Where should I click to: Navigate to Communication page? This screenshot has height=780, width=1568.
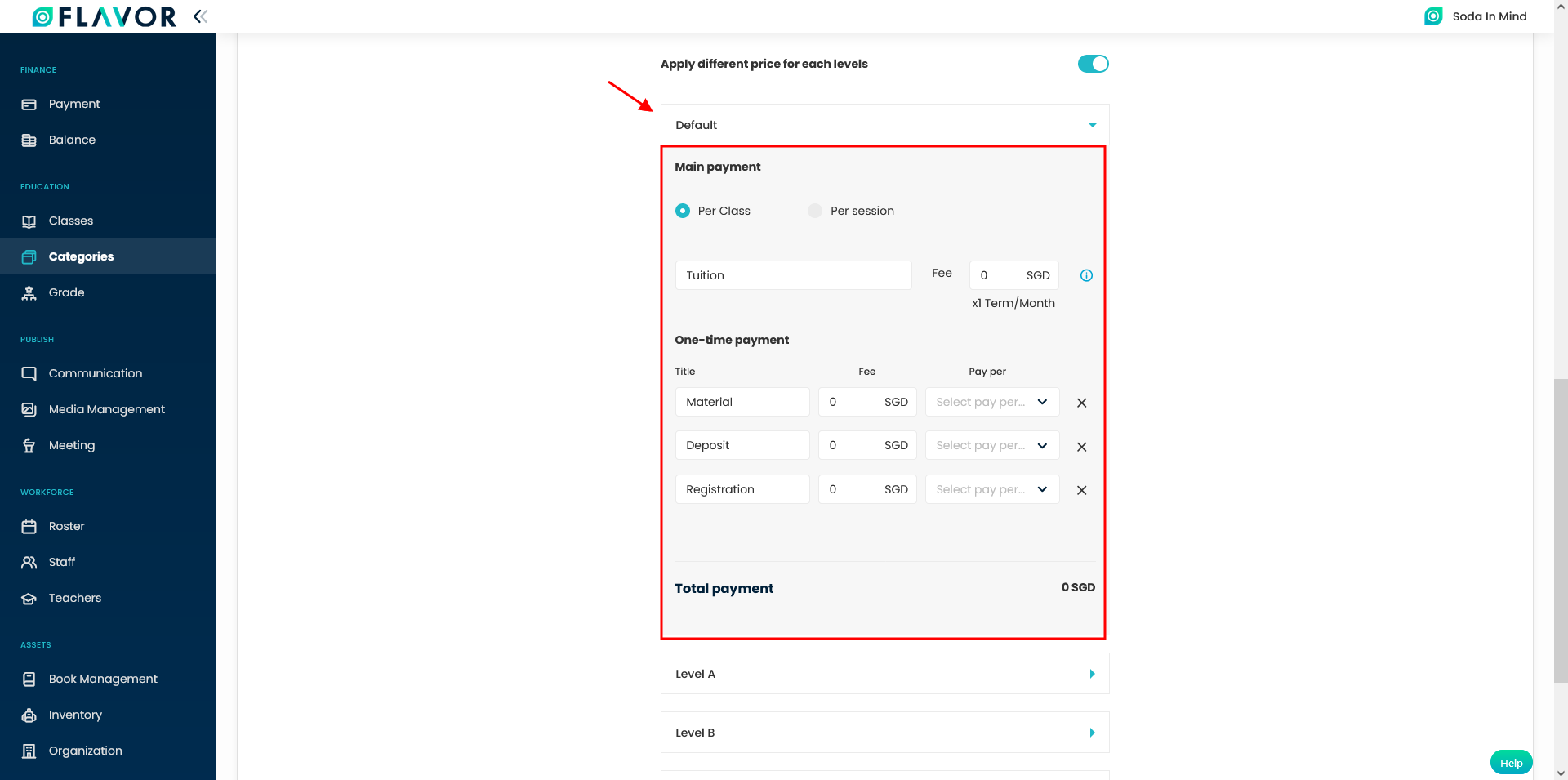[x=96, y=373]
